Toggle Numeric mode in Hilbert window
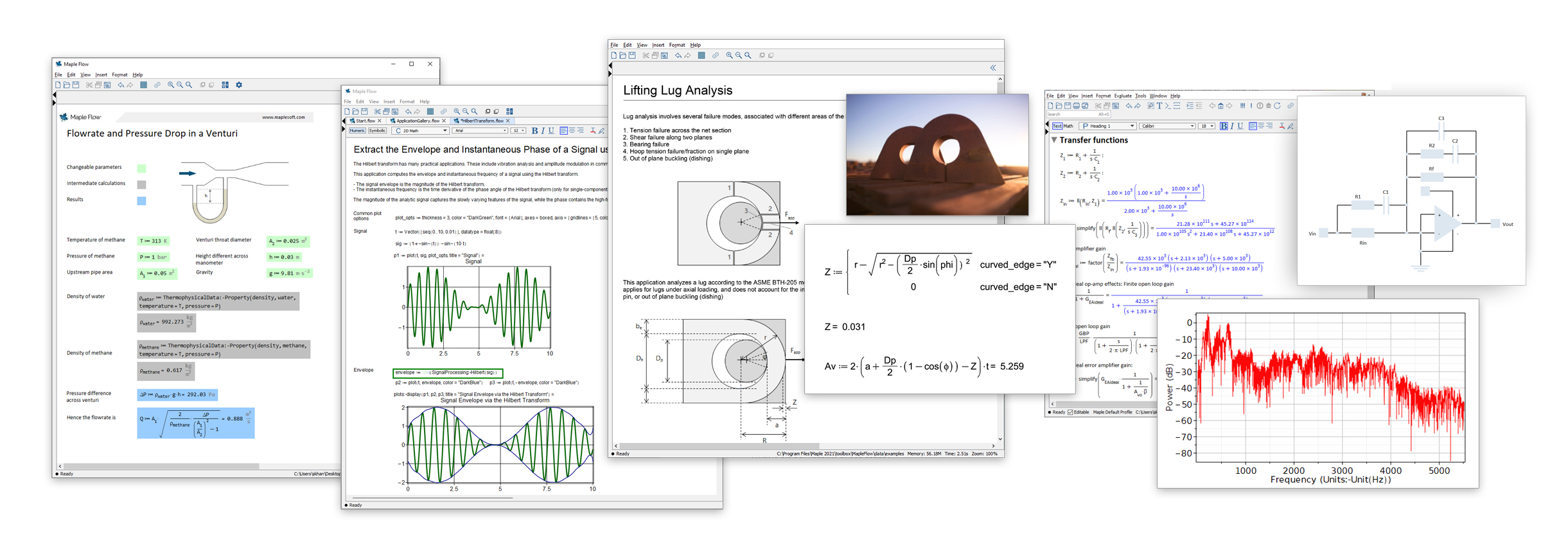 click(357, 130)
